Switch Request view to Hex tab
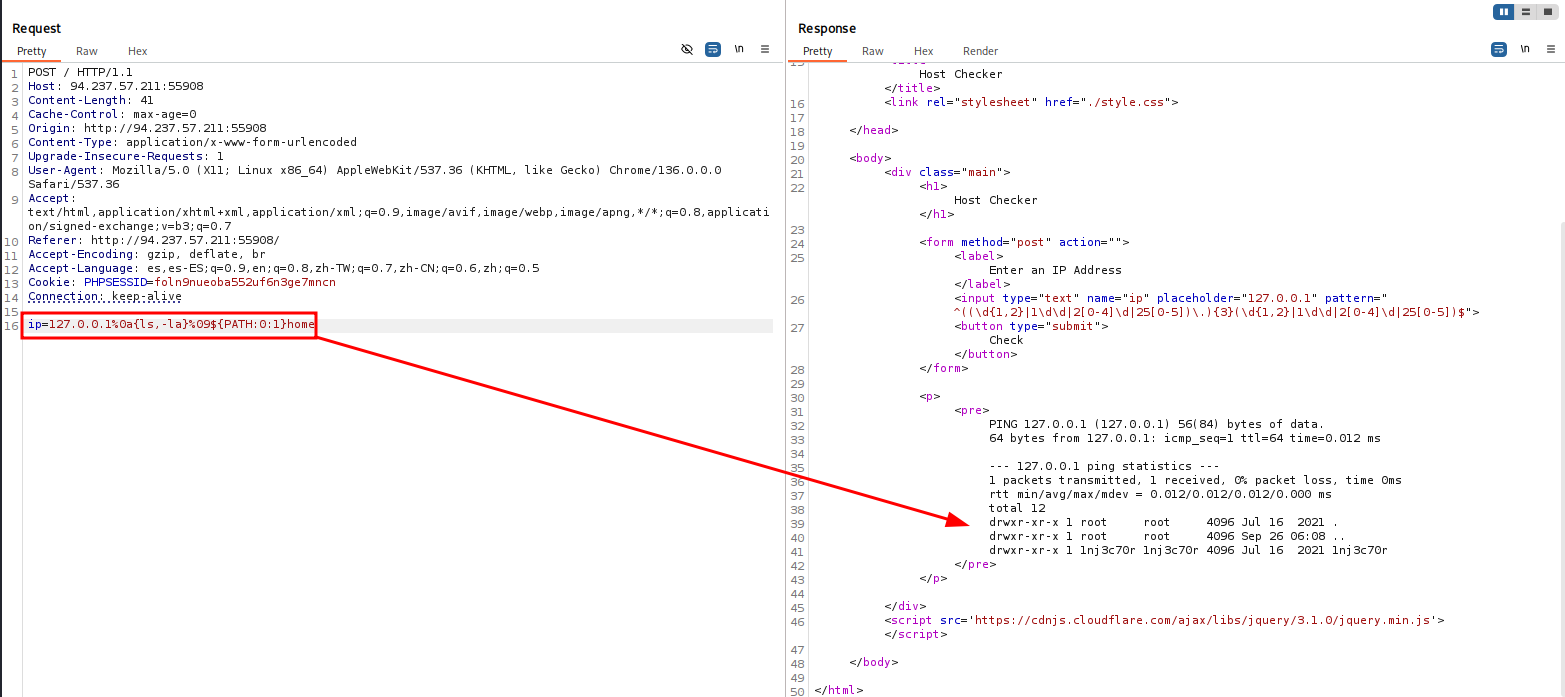 (137, 51)
